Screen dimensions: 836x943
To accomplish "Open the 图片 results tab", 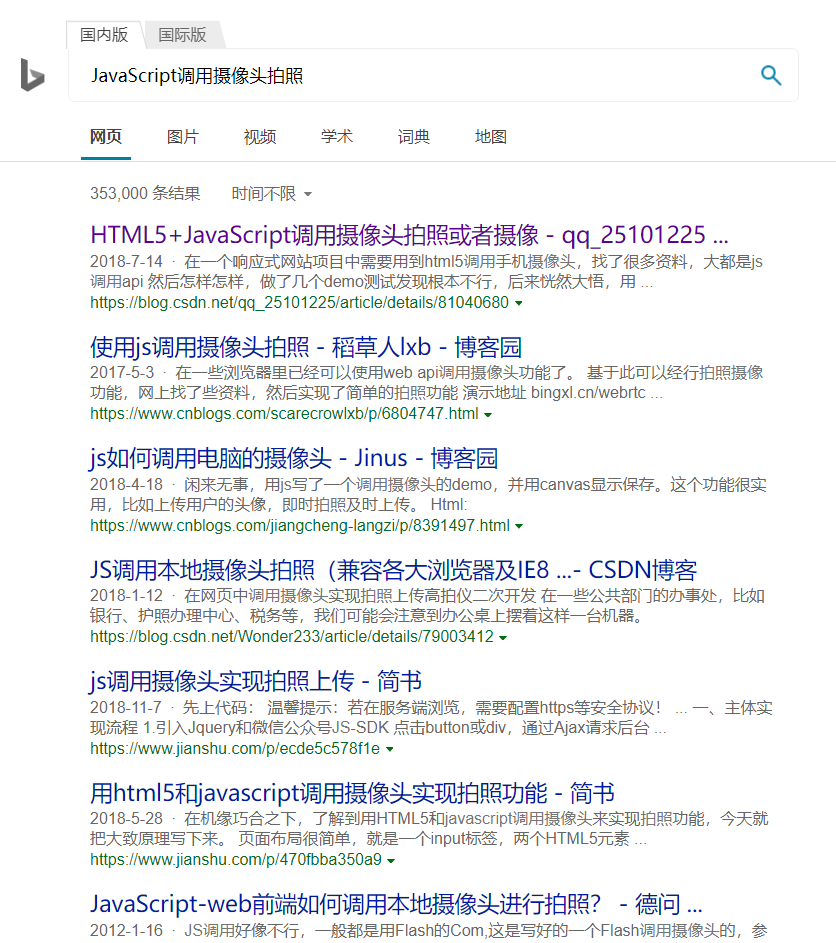I will point(183,137).
